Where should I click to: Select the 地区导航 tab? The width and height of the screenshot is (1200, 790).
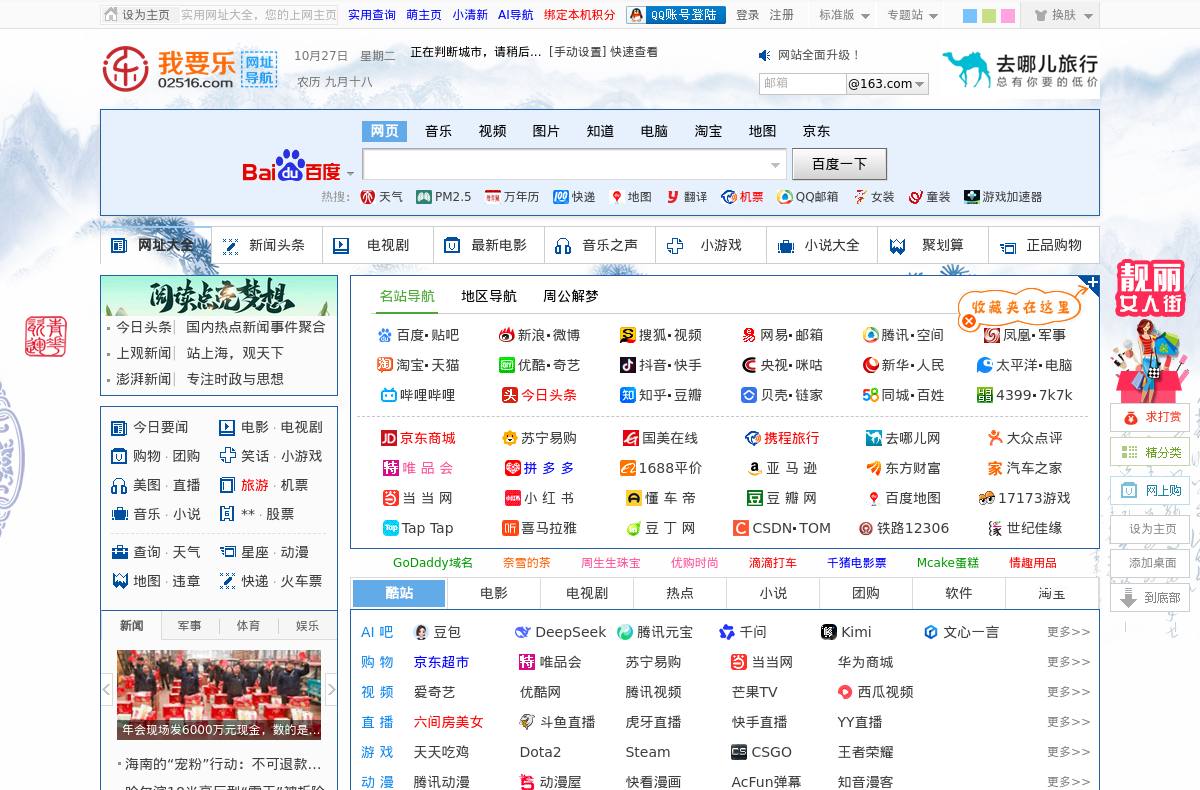point(489,296)
